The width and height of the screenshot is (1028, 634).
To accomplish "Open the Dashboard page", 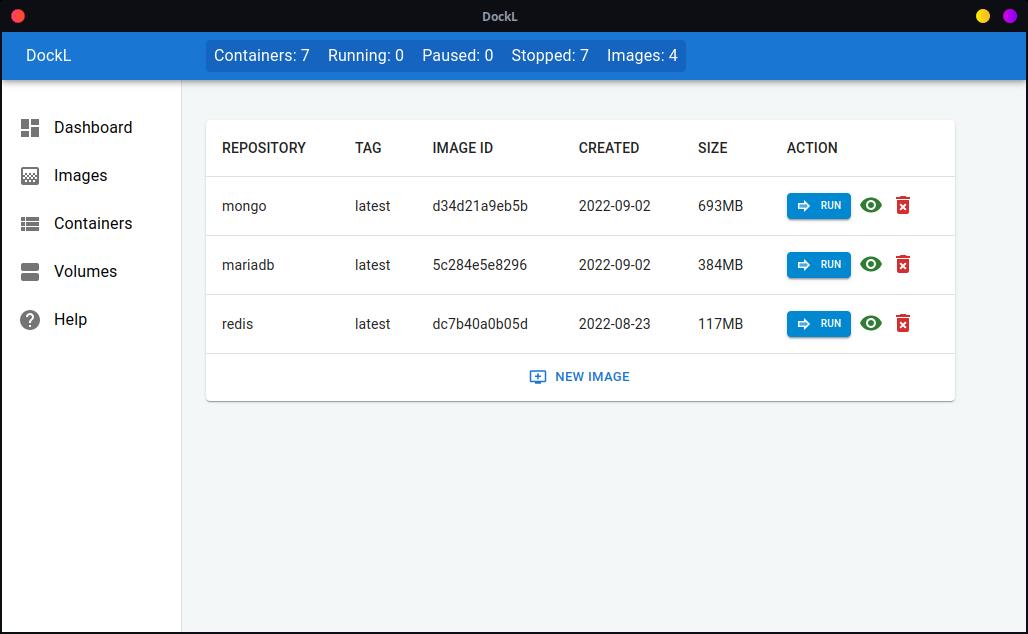I will (x=93, y=128).
